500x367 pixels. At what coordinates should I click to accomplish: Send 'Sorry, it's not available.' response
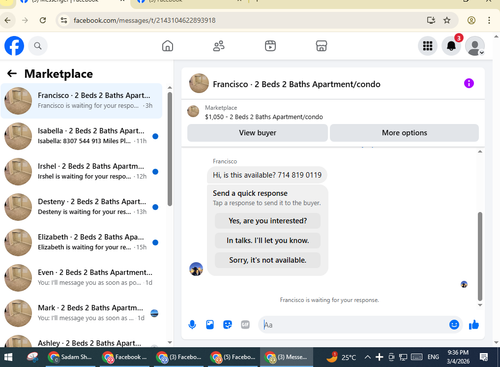point(268,260)
